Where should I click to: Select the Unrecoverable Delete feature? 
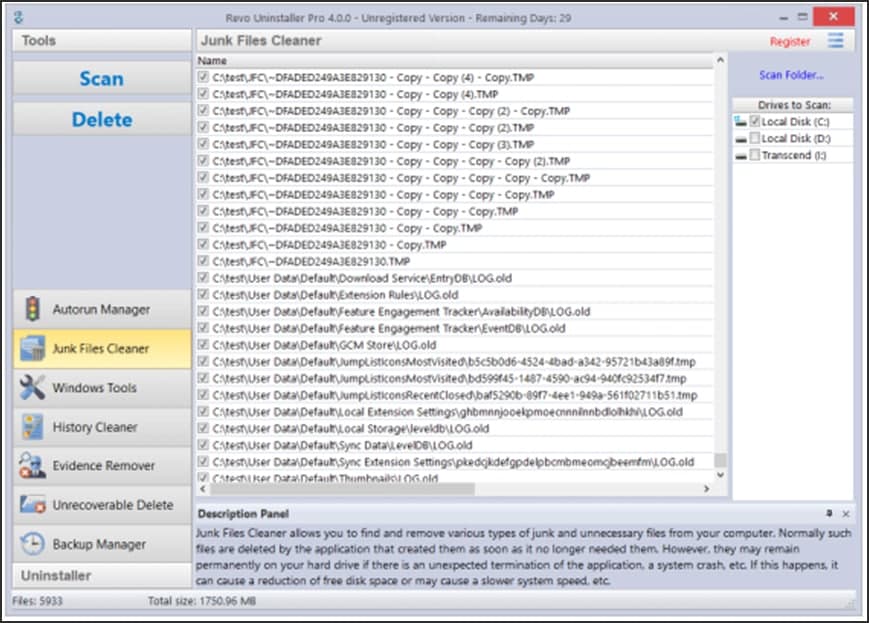pyautogui.click(x=100, y=505)
